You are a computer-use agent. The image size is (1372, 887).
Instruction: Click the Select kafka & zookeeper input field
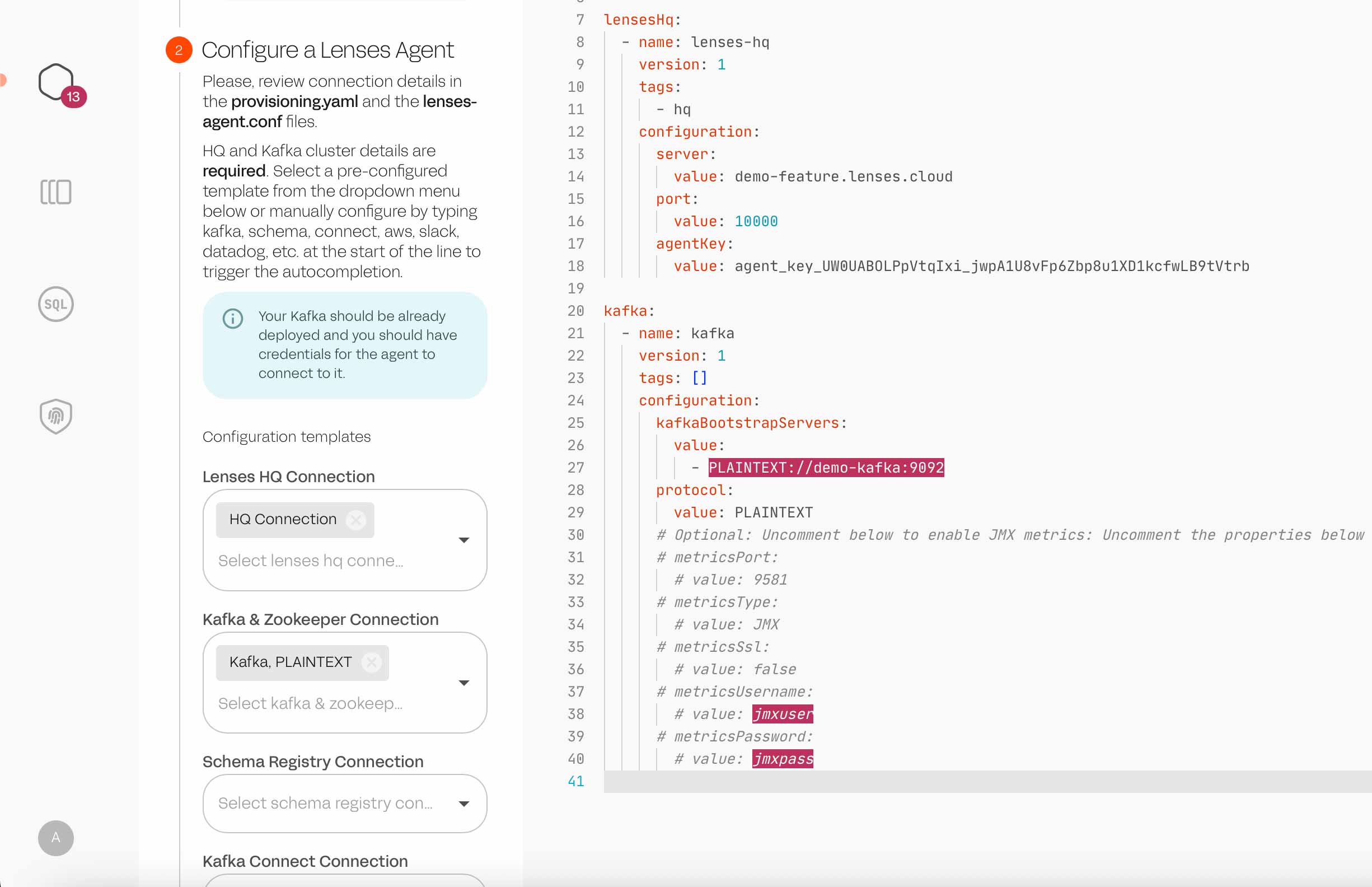tap(311, 703)
